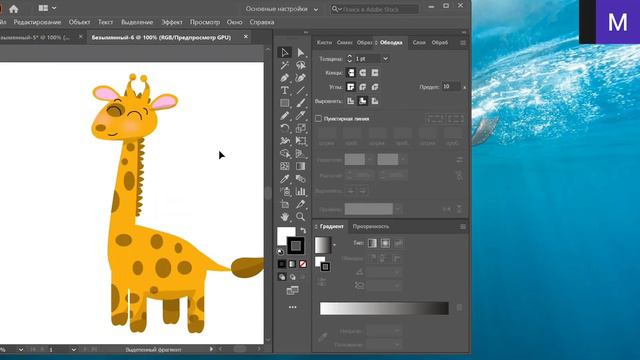Viewport: 640px width, 360px height.
Task: Click the swap fill and stroke arrow
Action: (303, 231)
